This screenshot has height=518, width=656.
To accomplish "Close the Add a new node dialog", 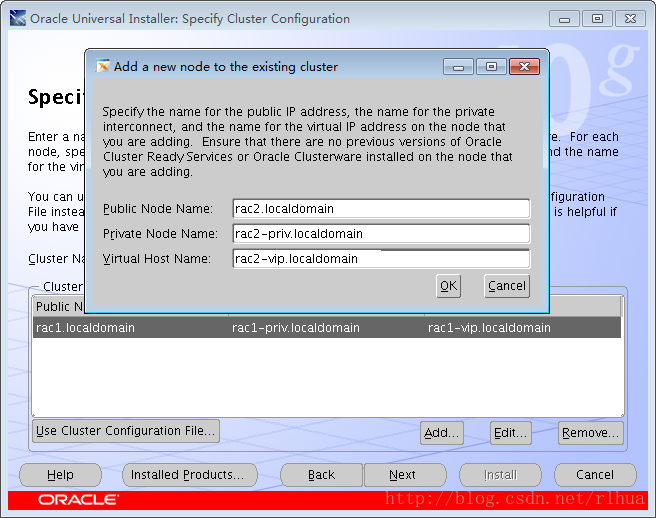I will [524, 67].
